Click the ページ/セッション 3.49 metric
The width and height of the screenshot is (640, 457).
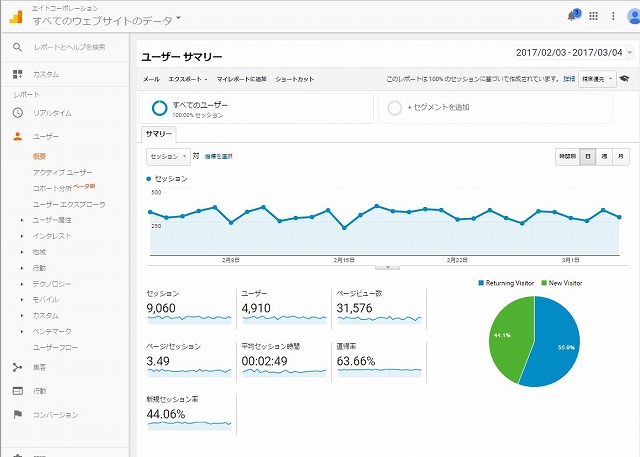tap(189, 360)
